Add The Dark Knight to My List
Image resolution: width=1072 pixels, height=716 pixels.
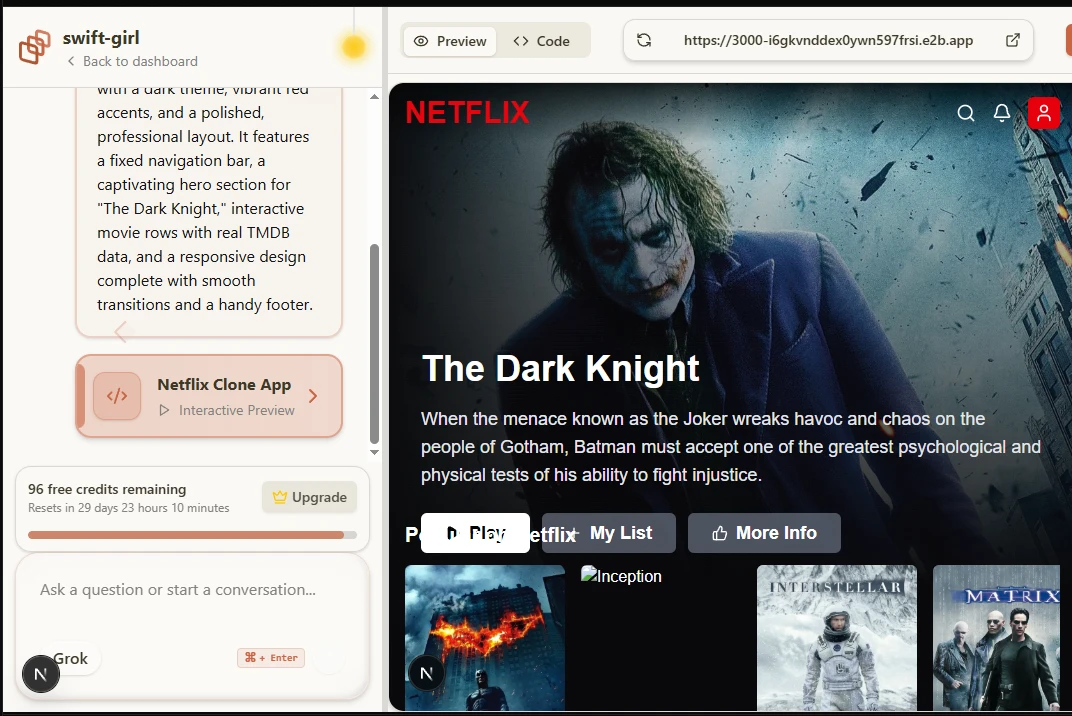(609, 533)
